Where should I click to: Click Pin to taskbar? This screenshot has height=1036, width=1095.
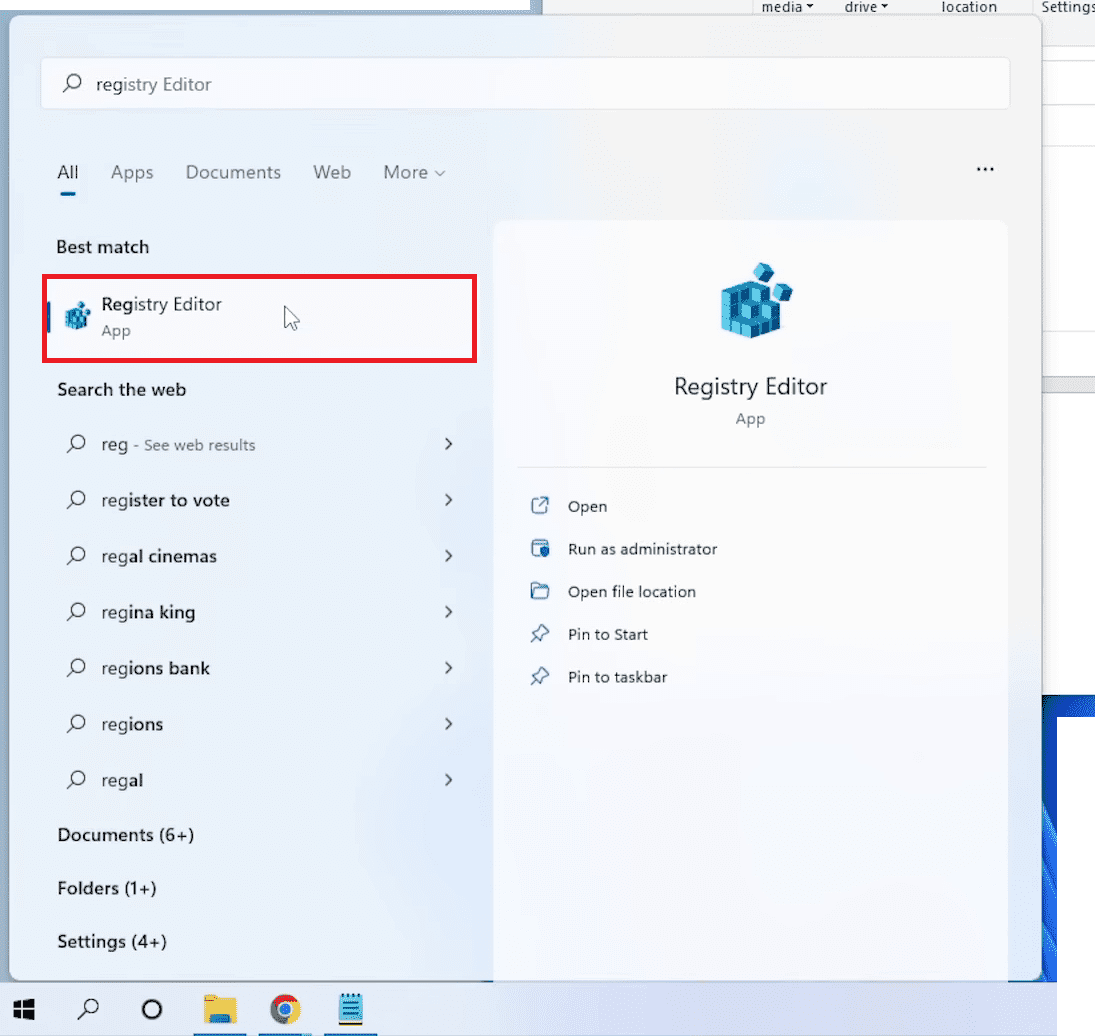(617, 676)
